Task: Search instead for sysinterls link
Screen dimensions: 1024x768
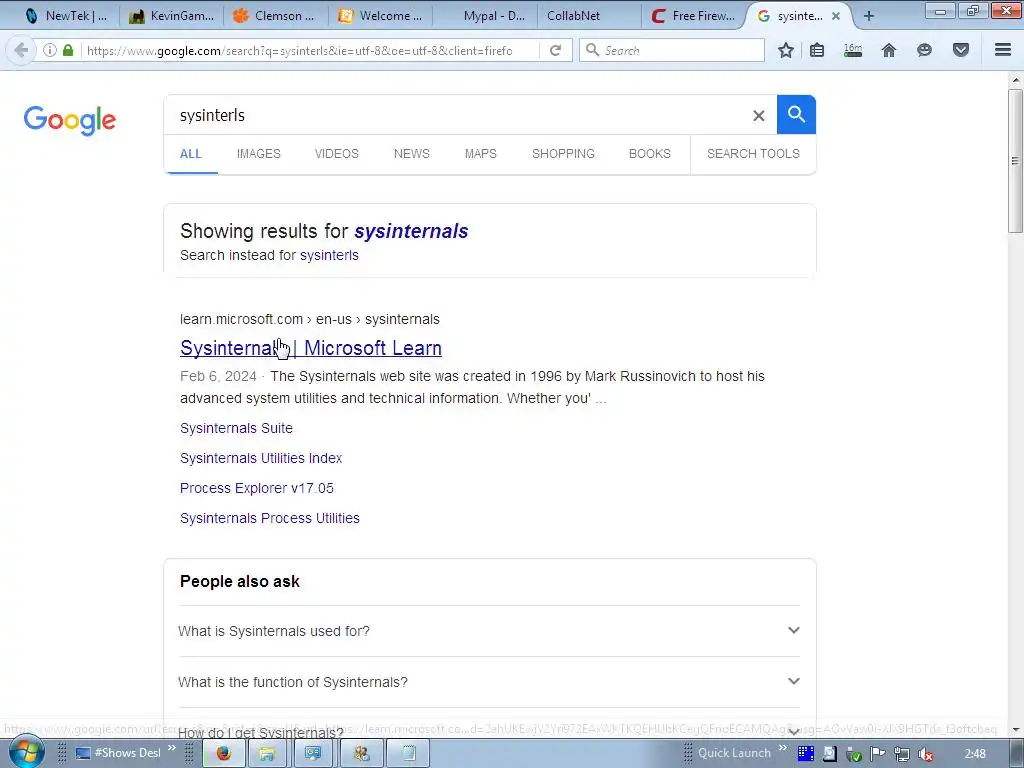Action: (x=329, y=255)
